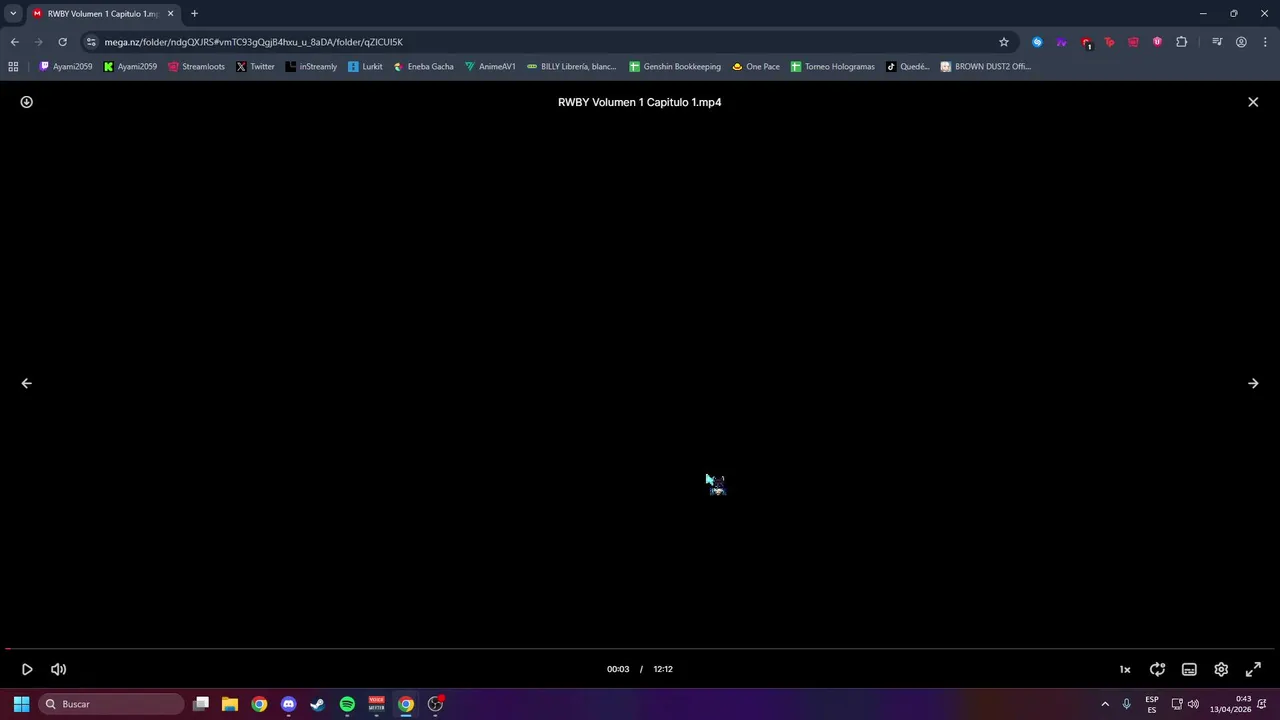Open the BROWN DUST2 bookmark
Viewport: 1280px width, 720px height.
point(986,67)
